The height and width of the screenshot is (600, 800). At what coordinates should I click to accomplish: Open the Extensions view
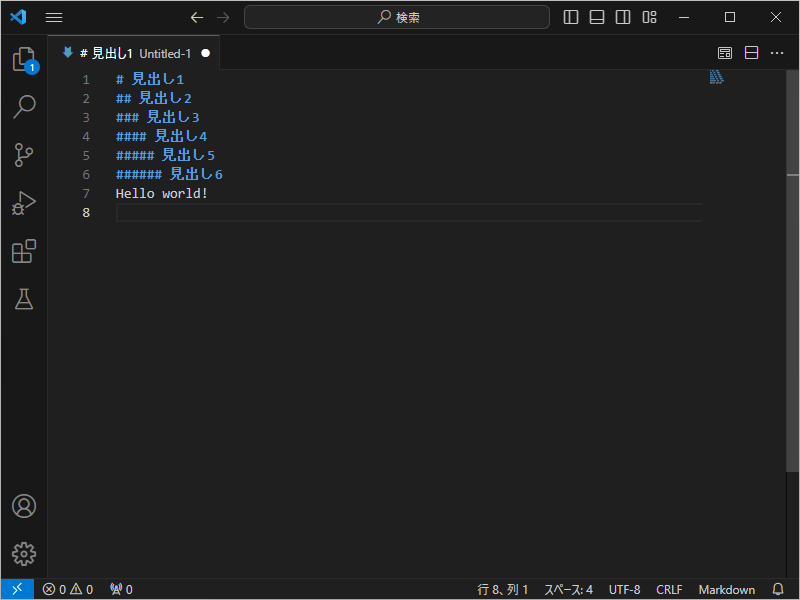(x=24, y=251)
